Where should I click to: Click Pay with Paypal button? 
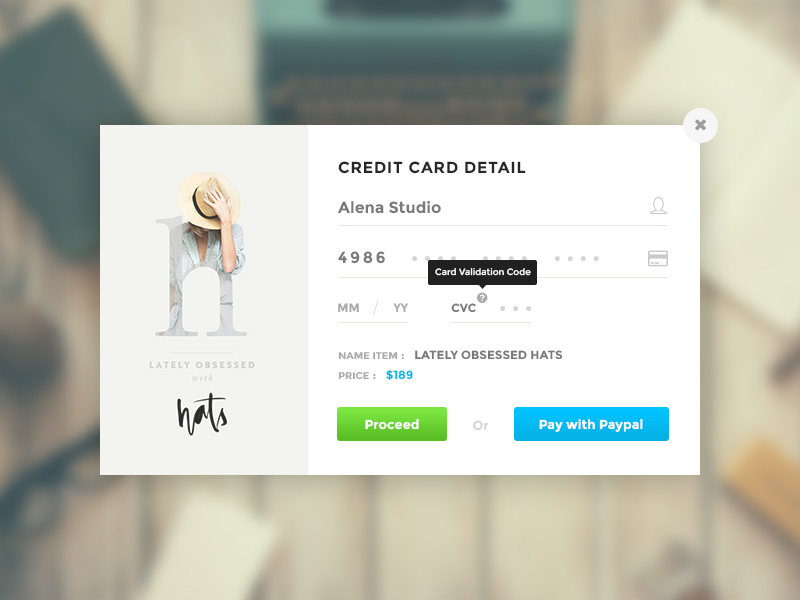591,424
